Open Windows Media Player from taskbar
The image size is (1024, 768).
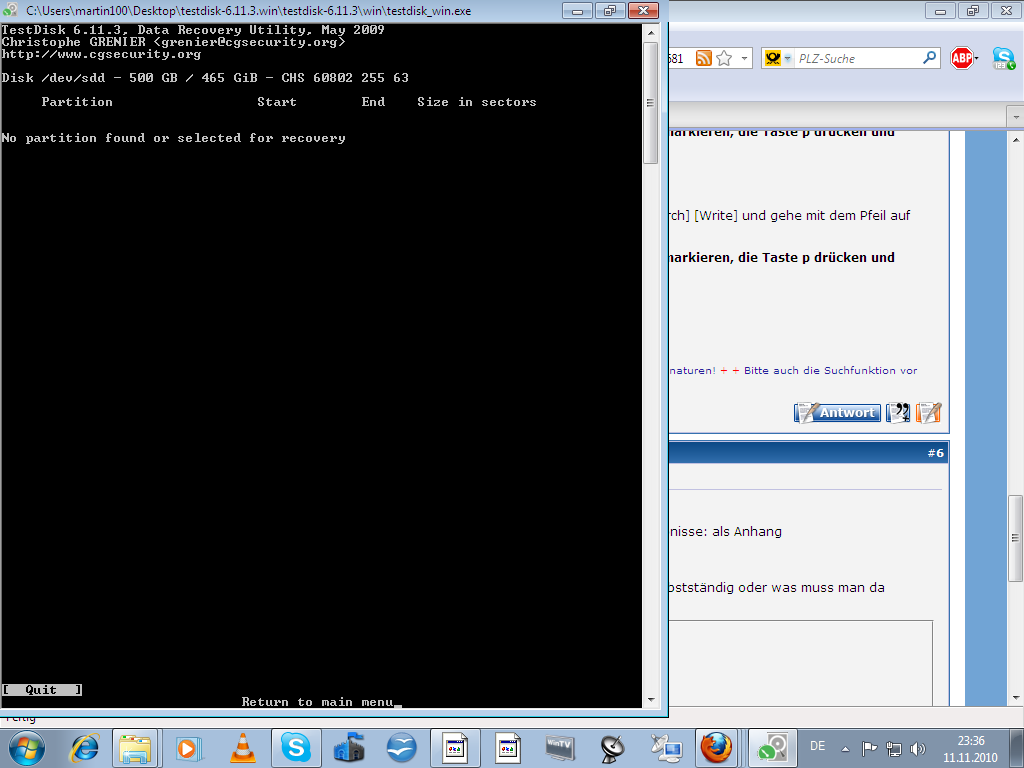pos(189,748)
